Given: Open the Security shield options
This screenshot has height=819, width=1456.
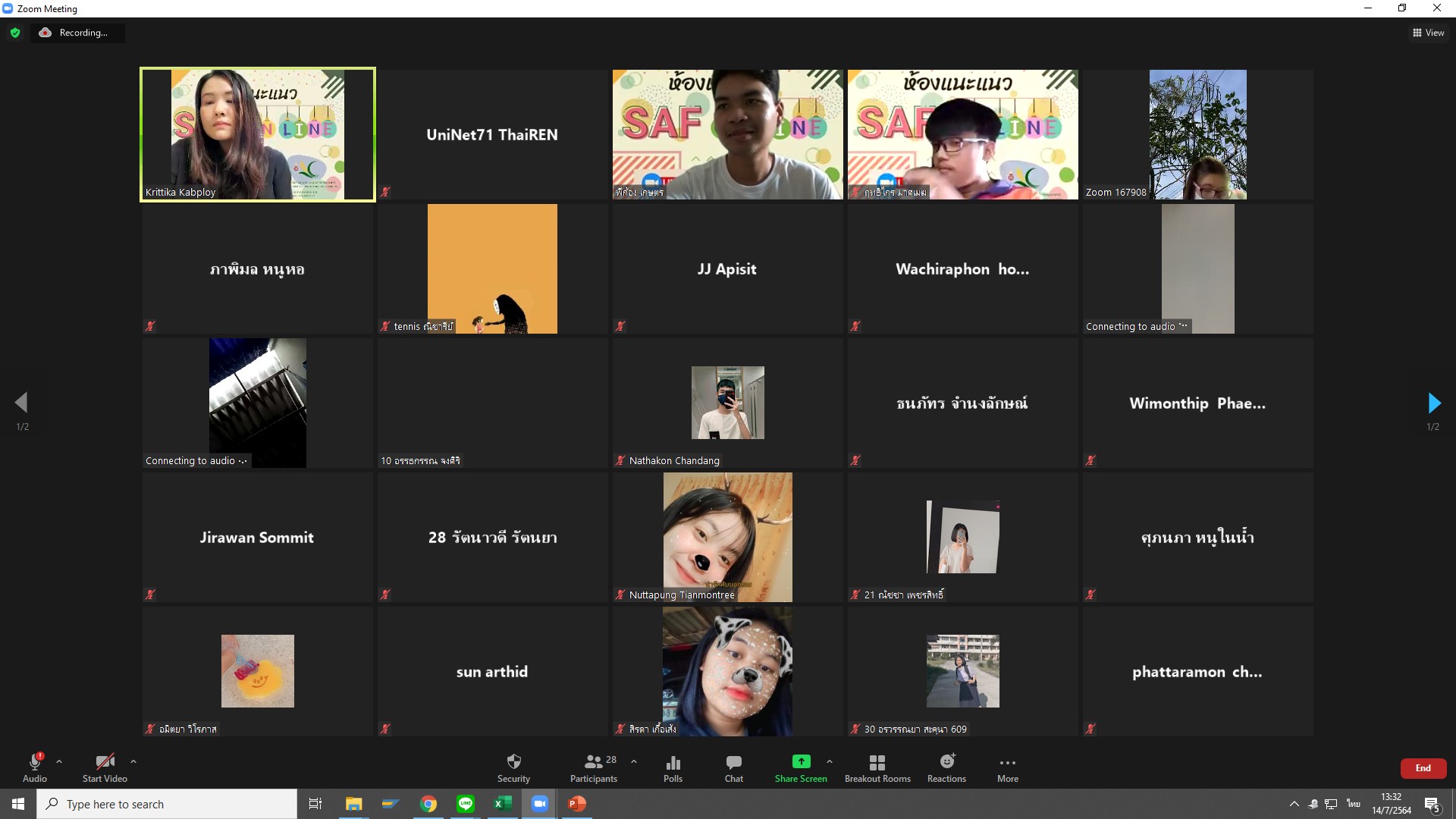Looking at the screenshot, I should pyautogui.click(x=513, y=767).
